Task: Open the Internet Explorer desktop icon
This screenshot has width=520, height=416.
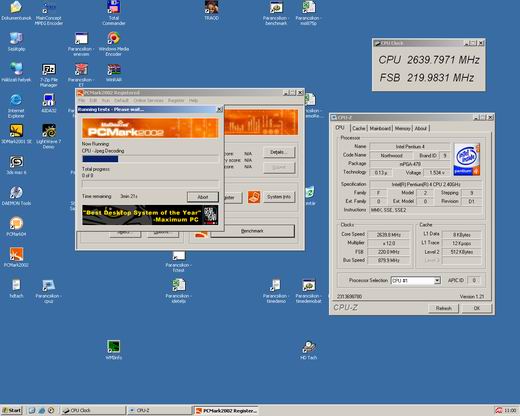Action: click(x=16, y=106)
